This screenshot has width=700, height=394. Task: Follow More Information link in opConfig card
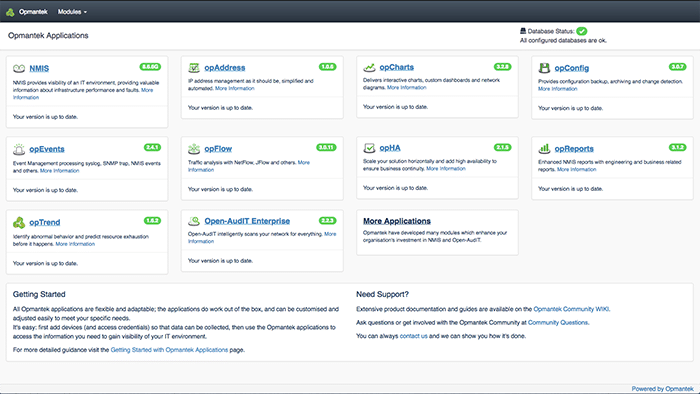(558, 89)
